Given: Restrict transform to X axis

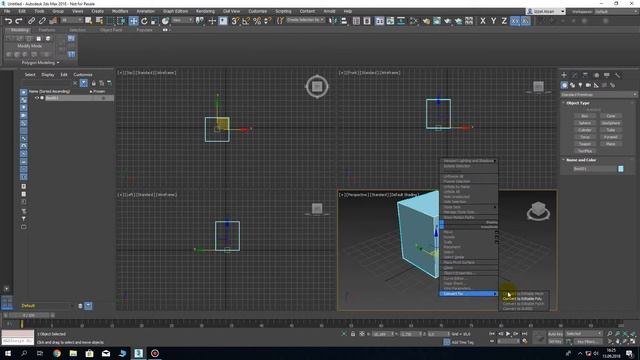Looking at the screenshot, I should pos(483,21).
